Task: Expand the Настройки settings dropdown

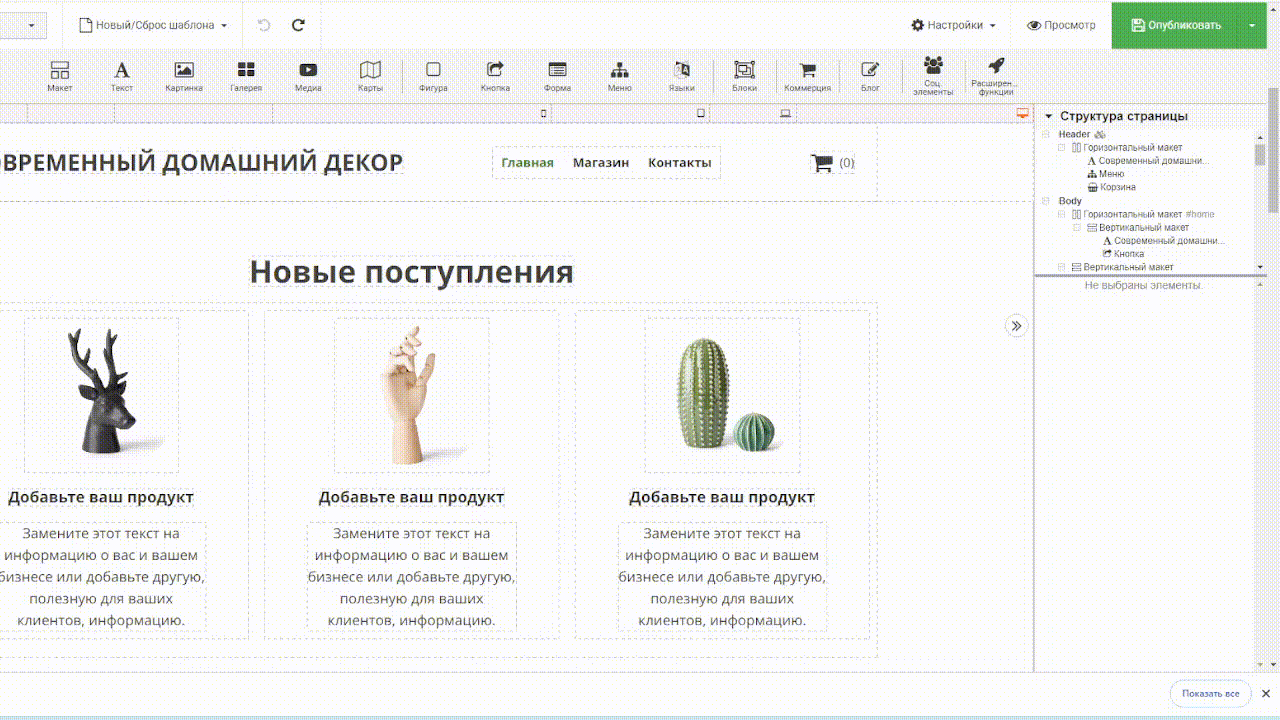Action: pos(953,25)
